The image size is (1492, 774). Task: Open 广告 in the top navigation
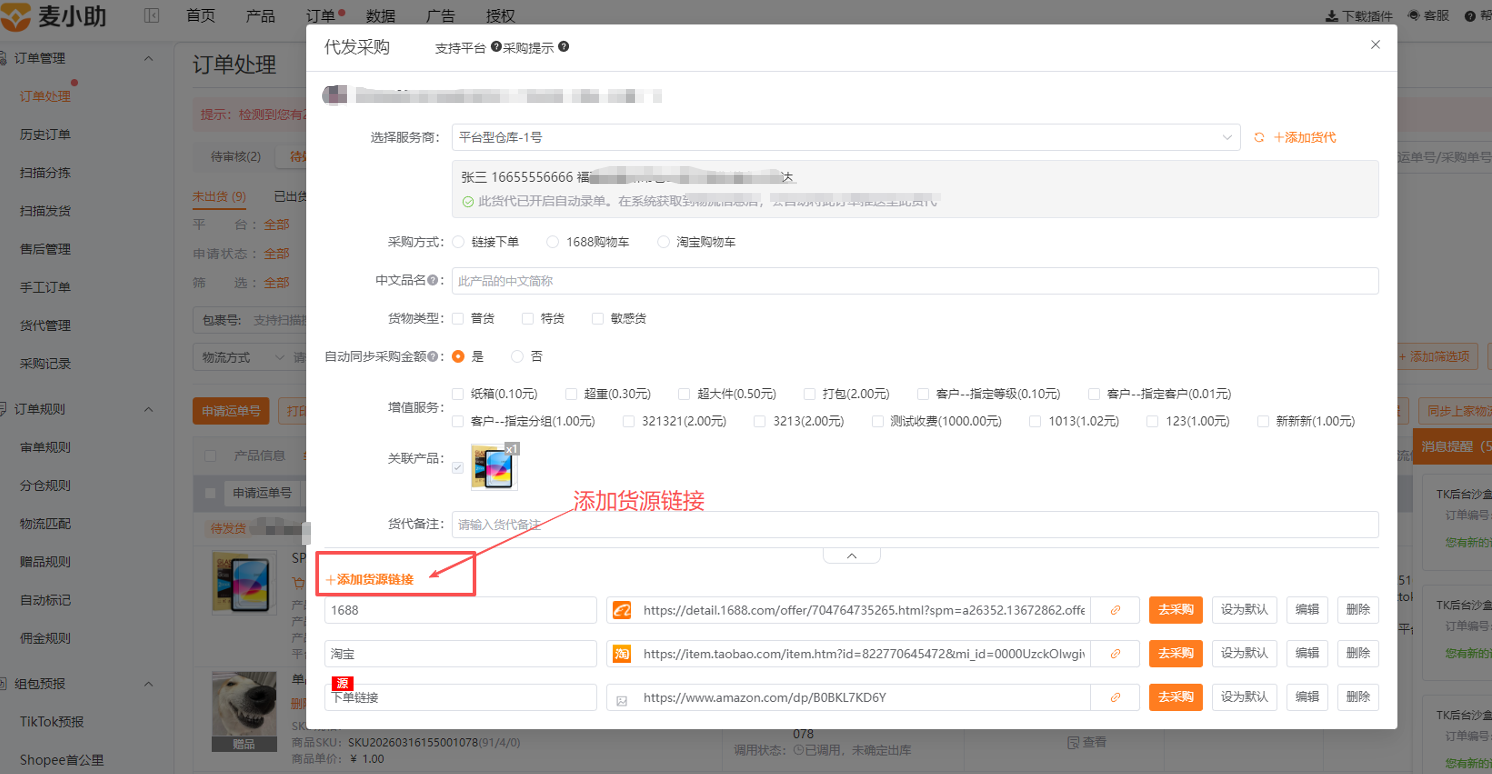pos(441,16)
